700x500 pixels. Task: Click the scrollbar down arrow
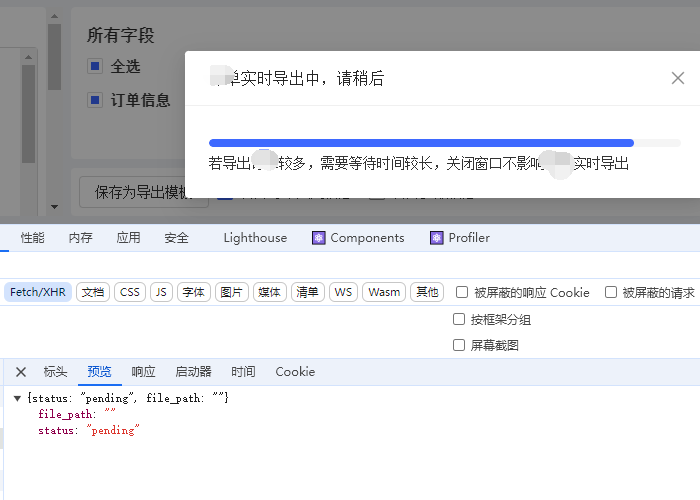click(x=54, y=207)
